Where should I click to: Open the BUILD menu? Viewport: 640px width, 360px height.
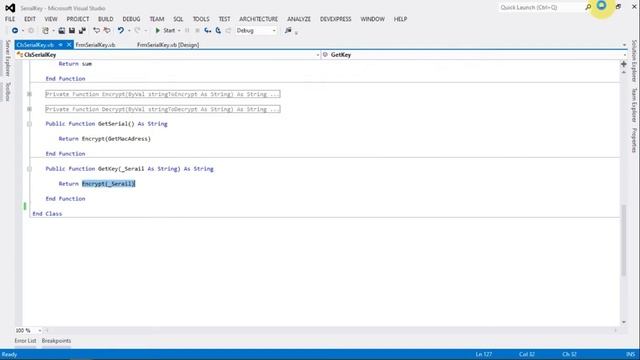tap(106, 19)
